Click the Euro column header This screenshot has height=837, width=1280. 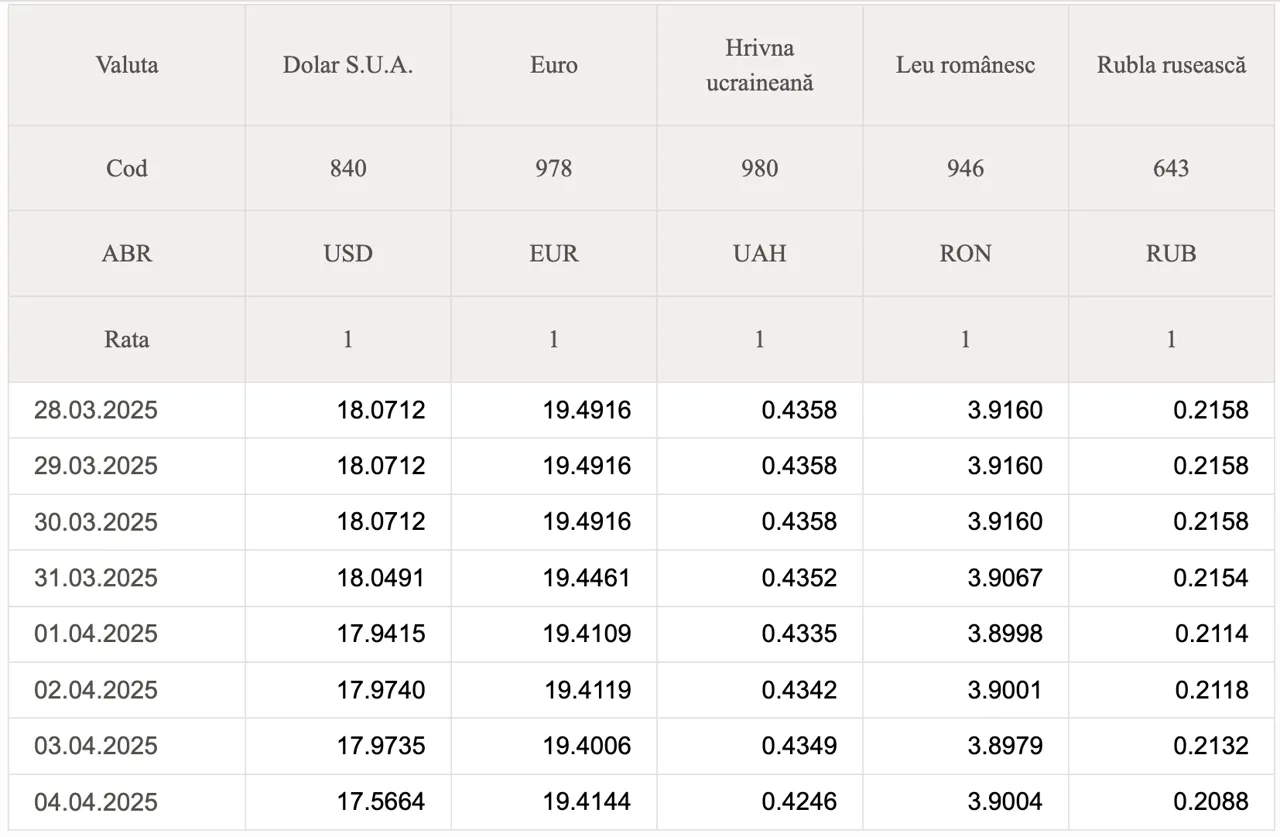coord(554,65)
